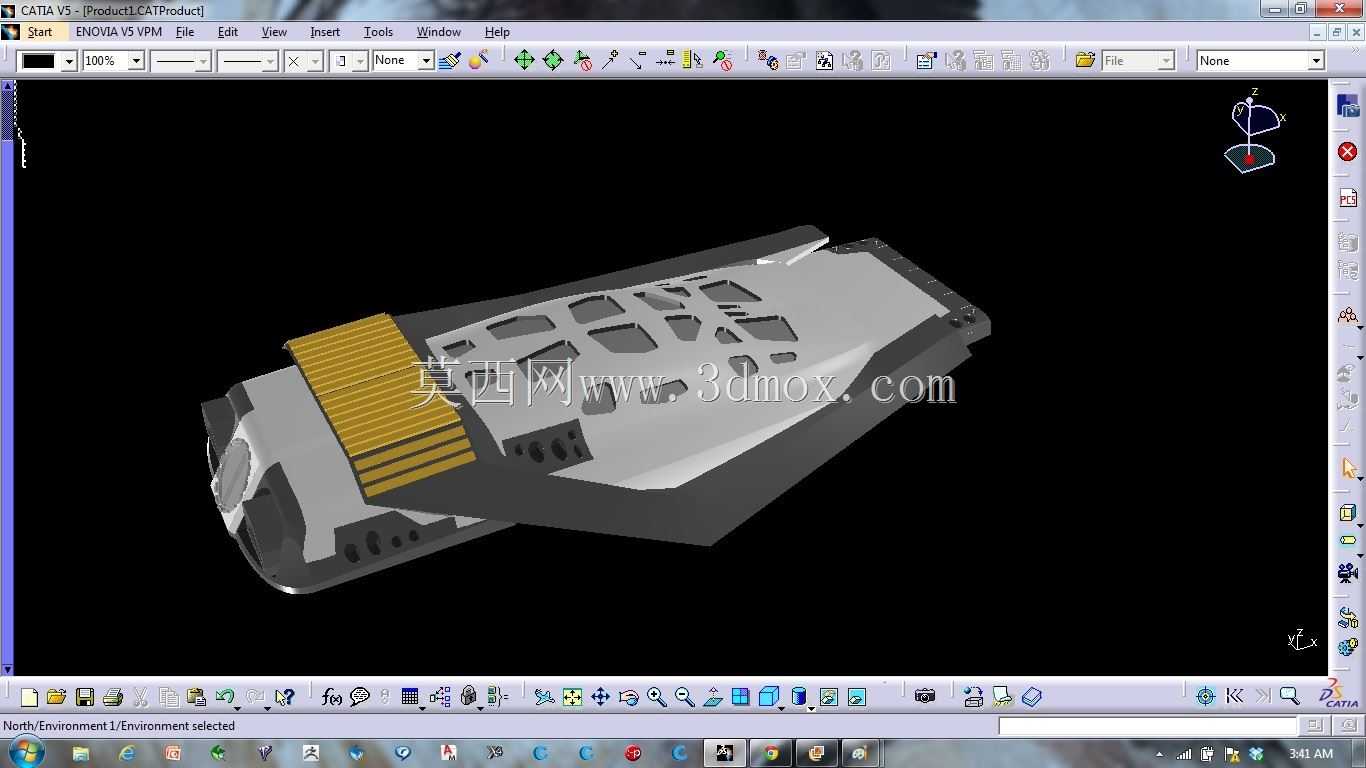This screenshot has height=768, width=1366.
Task: Click the Normal View icon
Action: (x=713, y=697)
